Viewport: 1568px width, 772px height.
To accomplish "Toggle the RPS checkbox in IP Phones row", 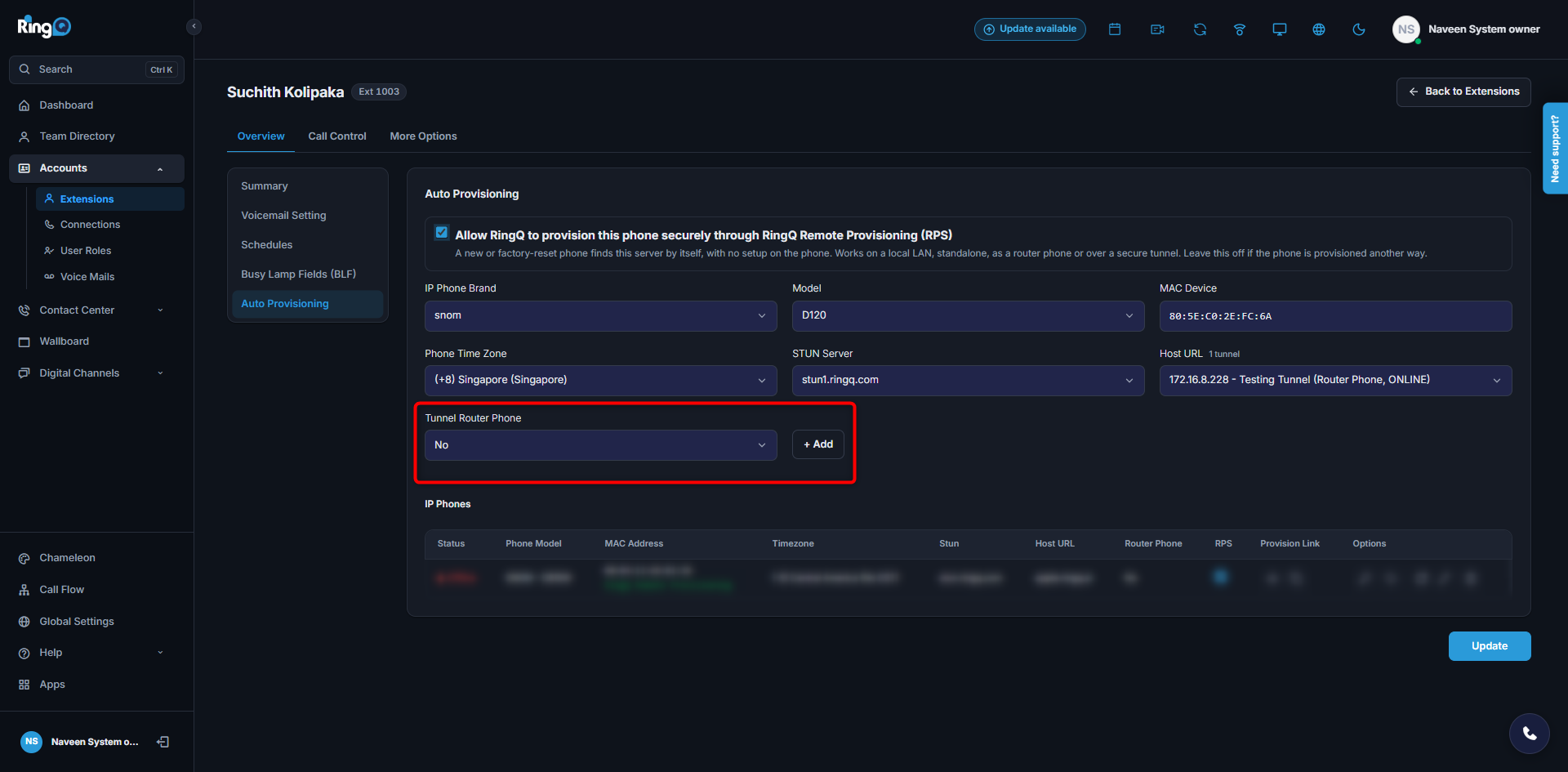I will (1220, 577).
